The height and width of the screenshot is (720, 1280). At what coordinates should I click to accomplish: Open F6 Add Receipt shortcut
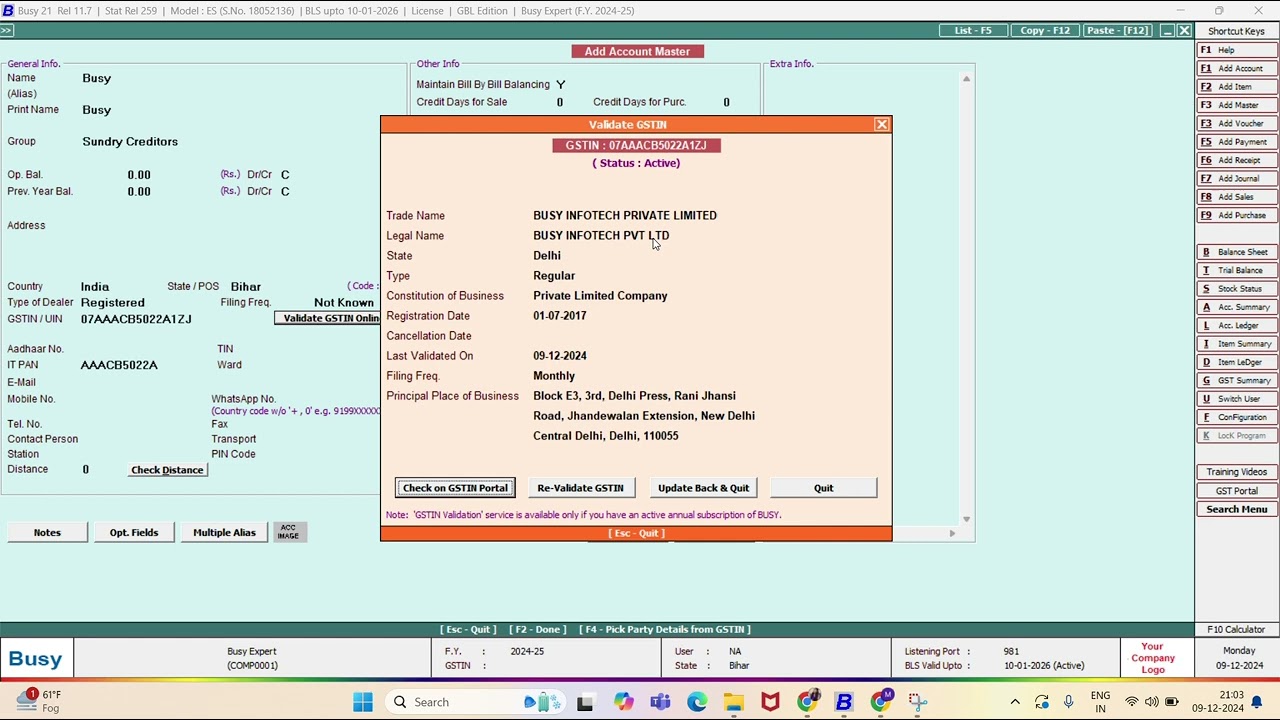(x=1236, y=160)
